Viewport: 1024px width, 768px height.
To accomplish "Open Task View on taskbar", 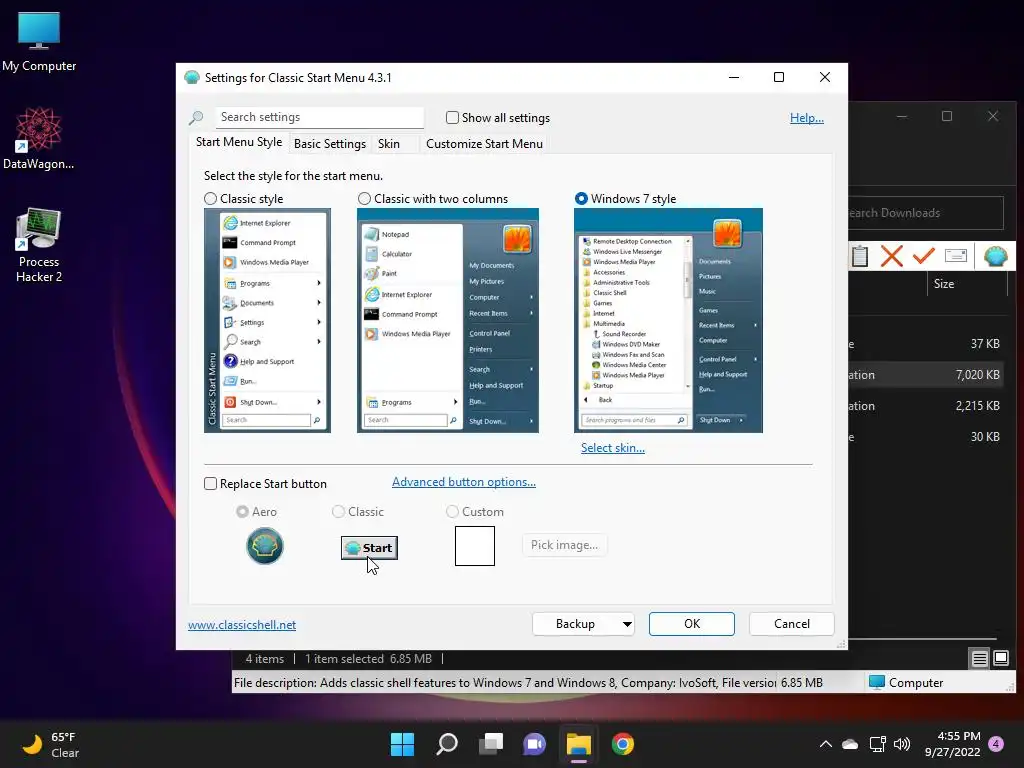I will pos(490,744).
